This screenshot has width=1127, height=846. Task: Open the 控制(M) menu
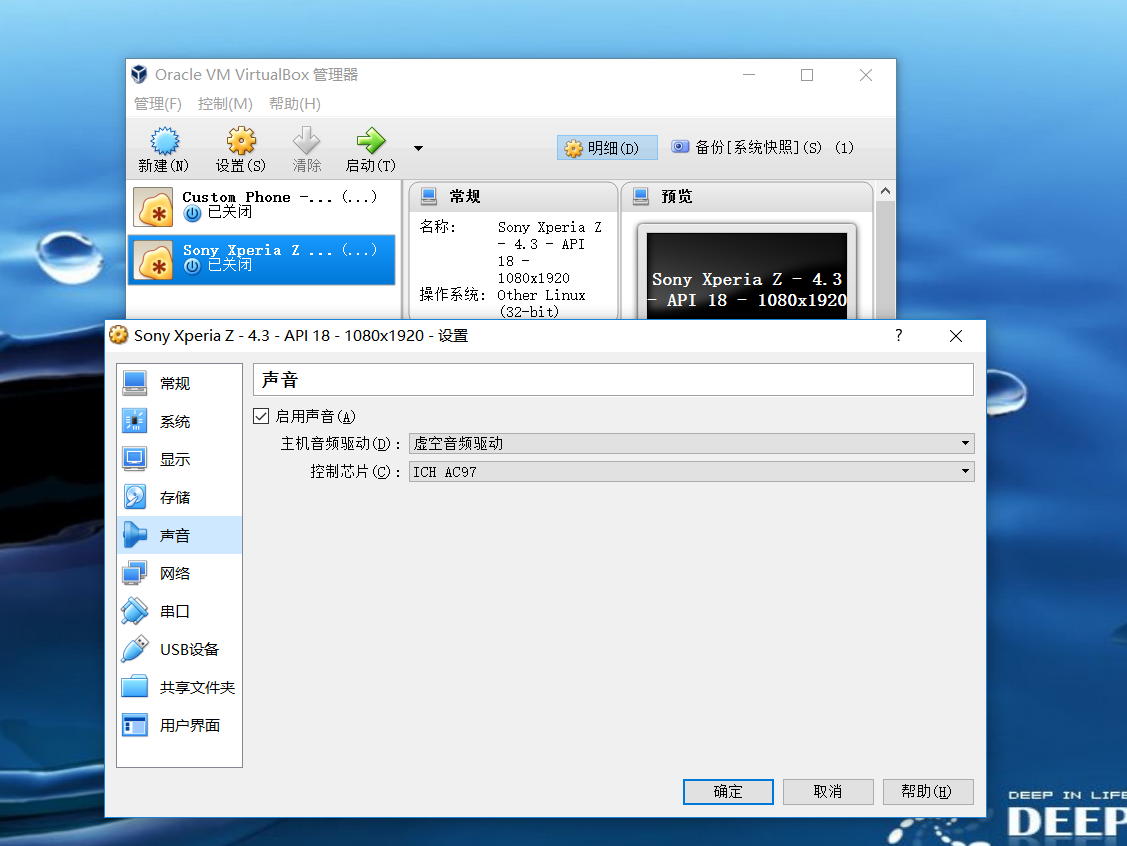pos(225,104)
